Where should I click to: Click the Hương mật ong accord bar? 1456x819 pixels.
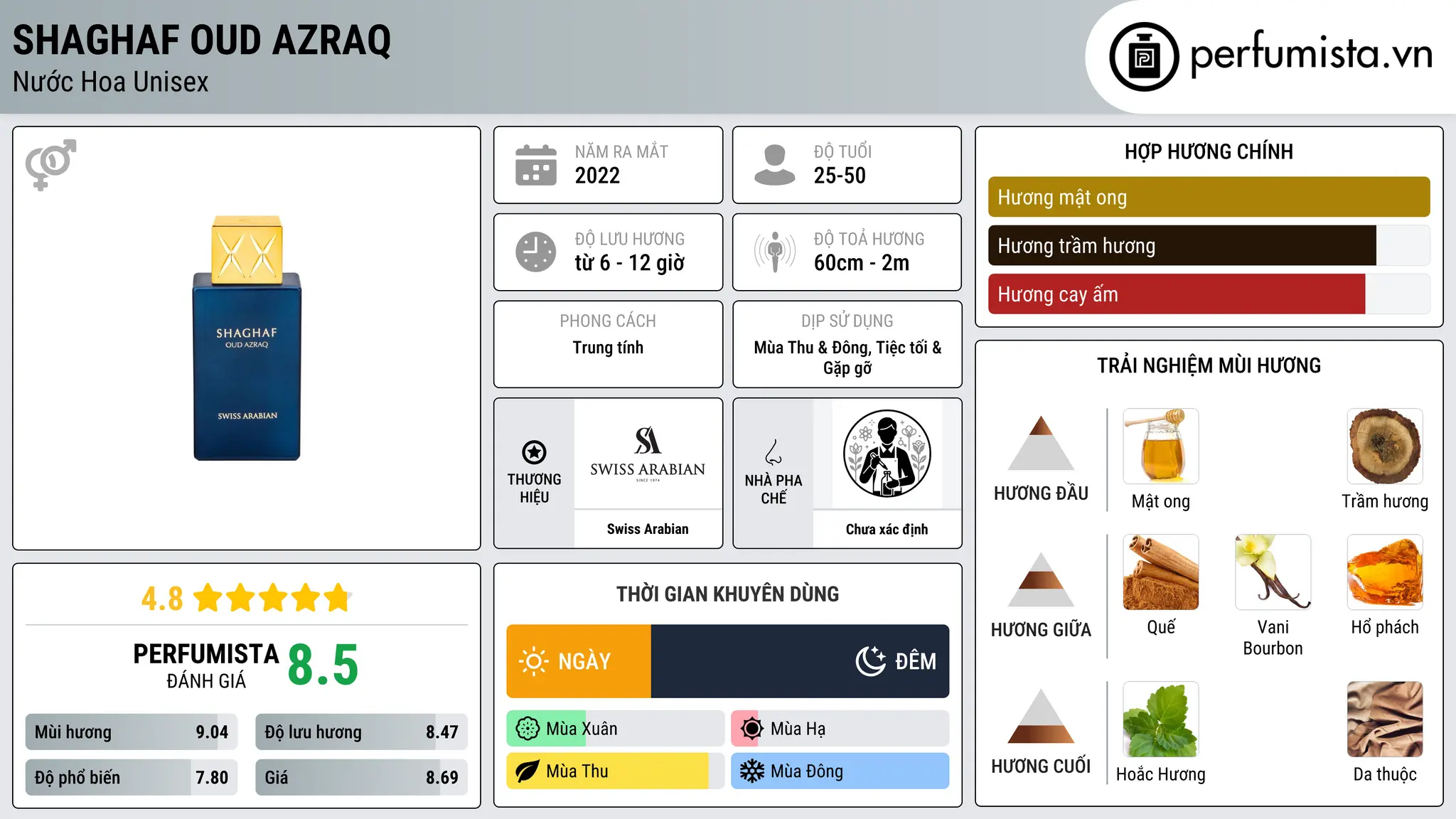click(x=1209, y=197)
